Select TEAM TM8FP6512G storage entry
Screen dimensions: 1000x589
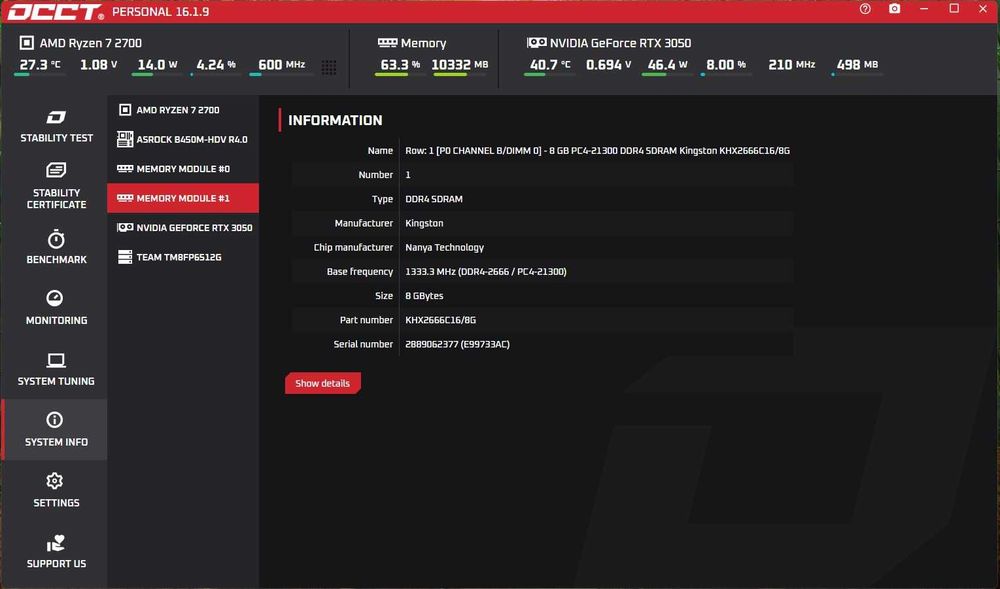183,257
